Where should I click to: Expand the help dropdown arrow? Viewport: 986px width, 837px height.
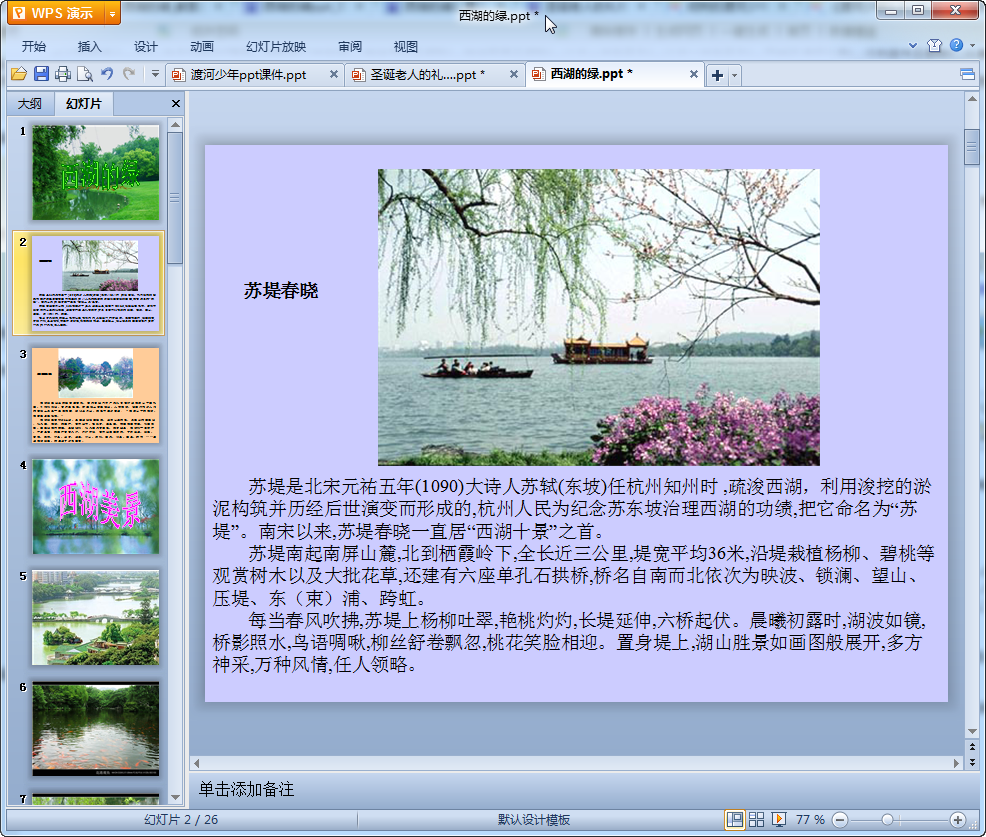click(973, 45)
